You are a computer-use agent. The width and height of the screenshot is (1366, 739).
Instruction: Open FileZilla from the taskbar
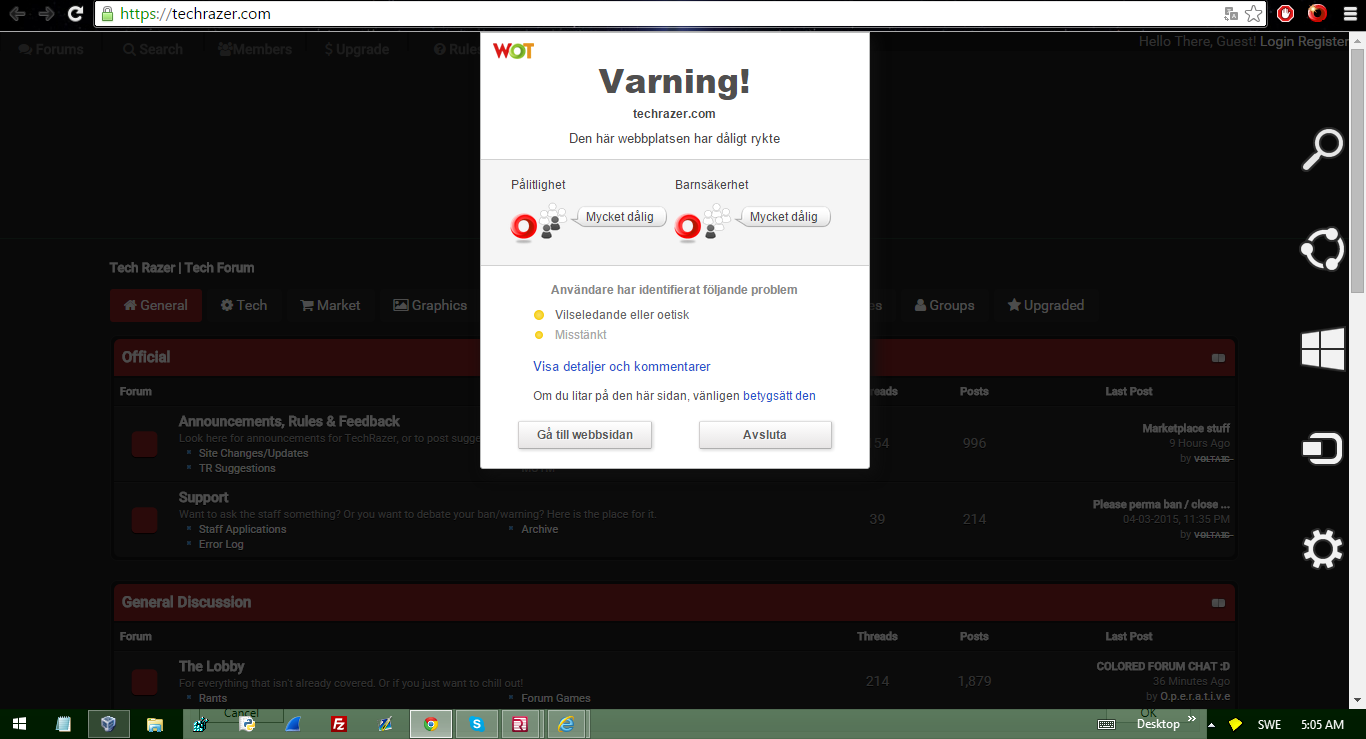[x=338, y=724]
